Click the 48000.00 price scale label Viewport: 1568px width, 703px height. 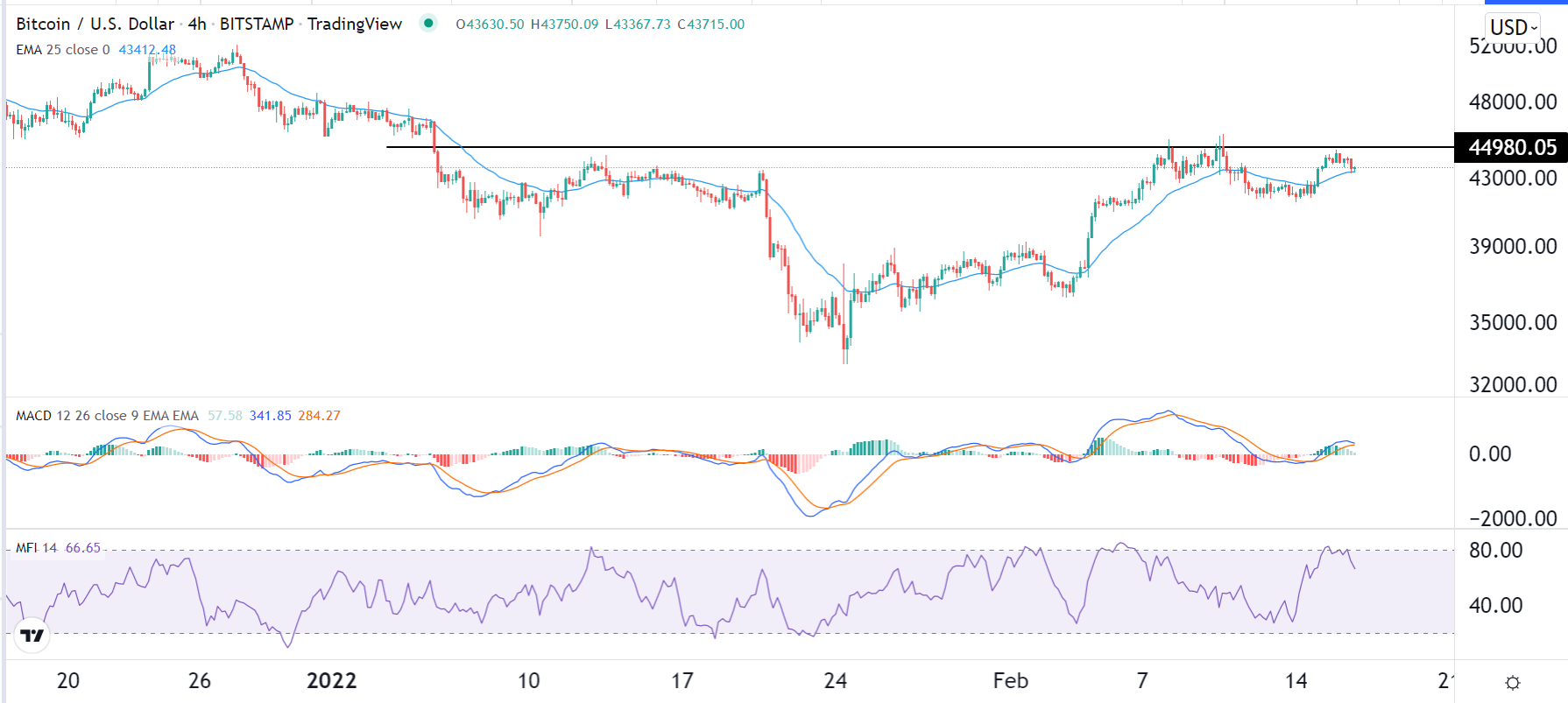(x=1513, y=102)
